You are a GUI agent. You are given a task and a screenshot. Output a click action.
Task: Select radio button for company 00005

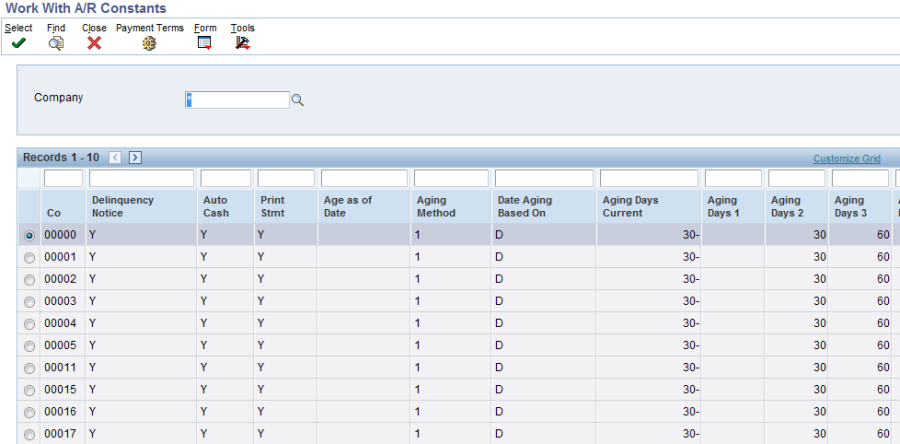(x=29, y=346)
